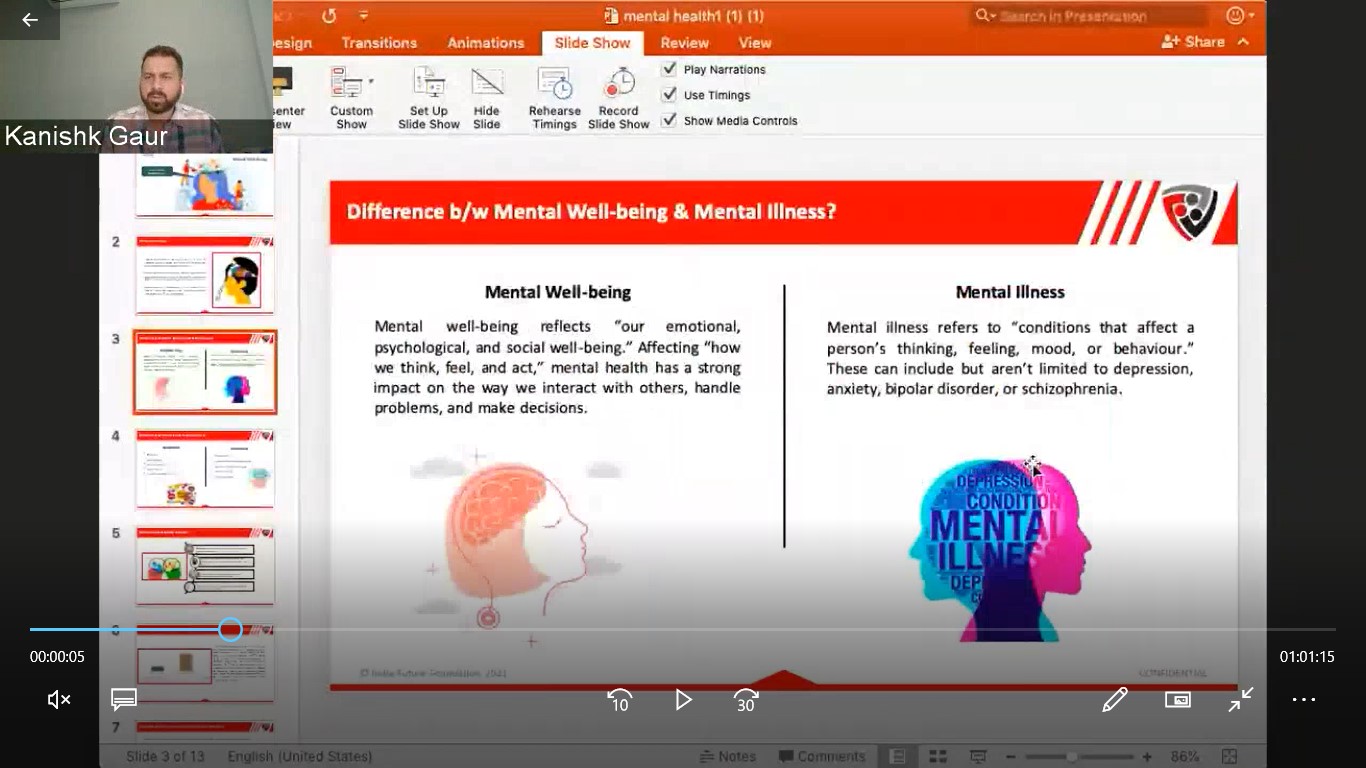Image resolution: width=1366 pixels, height=768 pixels.
Task: Click the Presenter View icon
Action: click(282, 82)
